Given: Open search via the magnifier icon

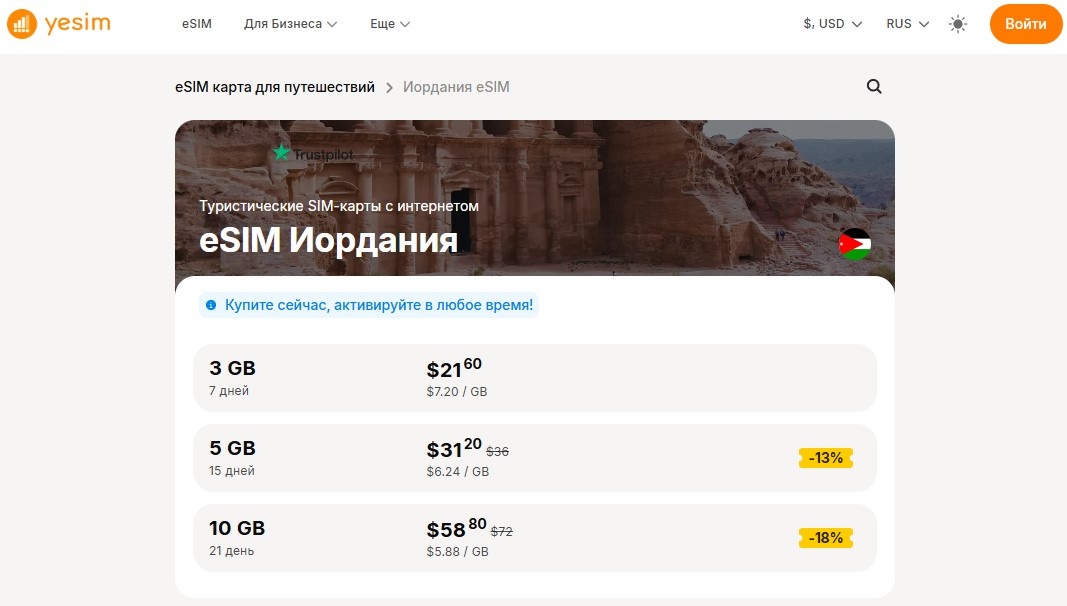Looking at the screenshot, I should tap(874, 87).
